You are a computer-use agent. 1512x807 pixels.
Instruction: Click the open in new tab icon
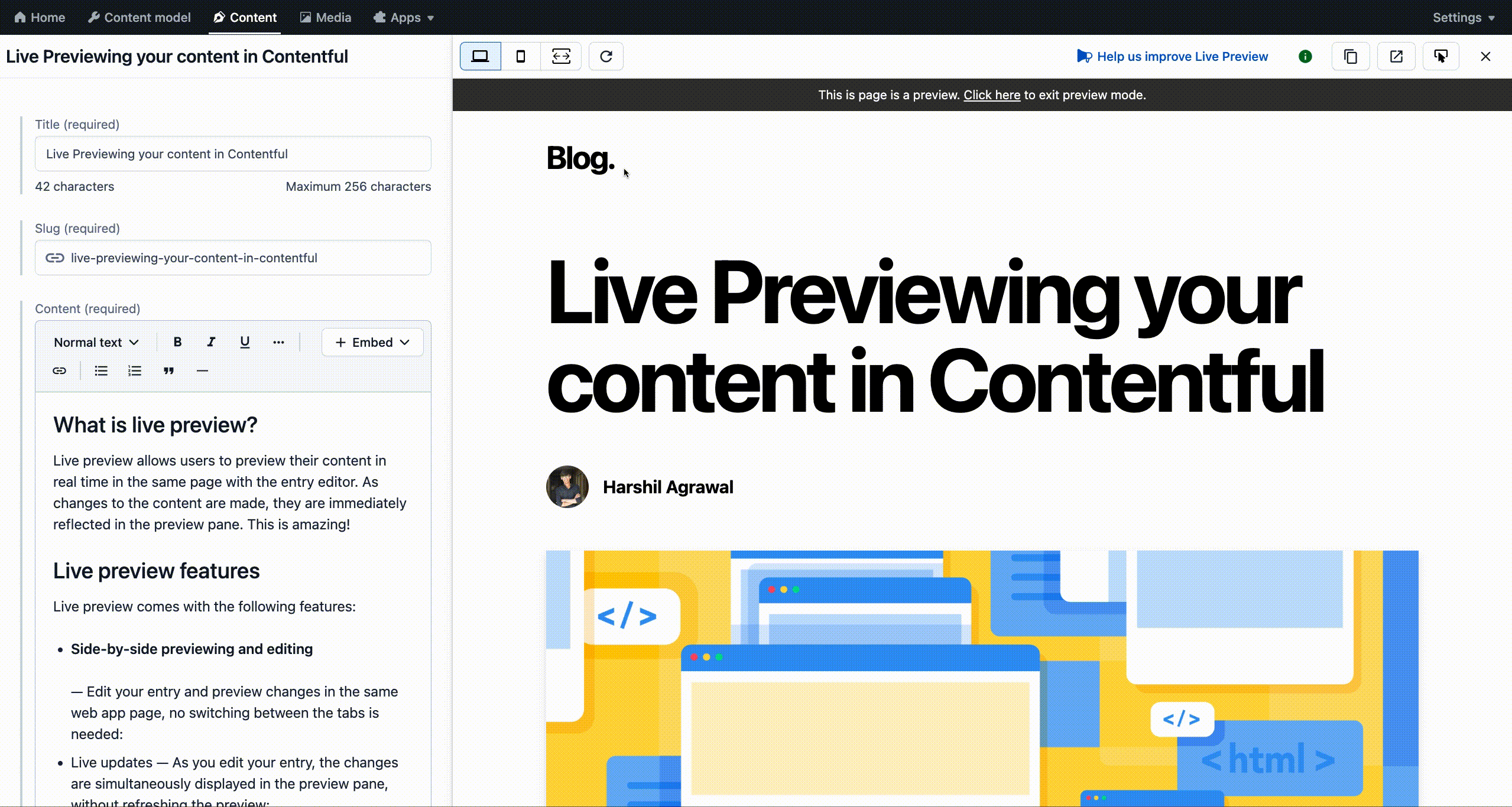coord(1396,56)
